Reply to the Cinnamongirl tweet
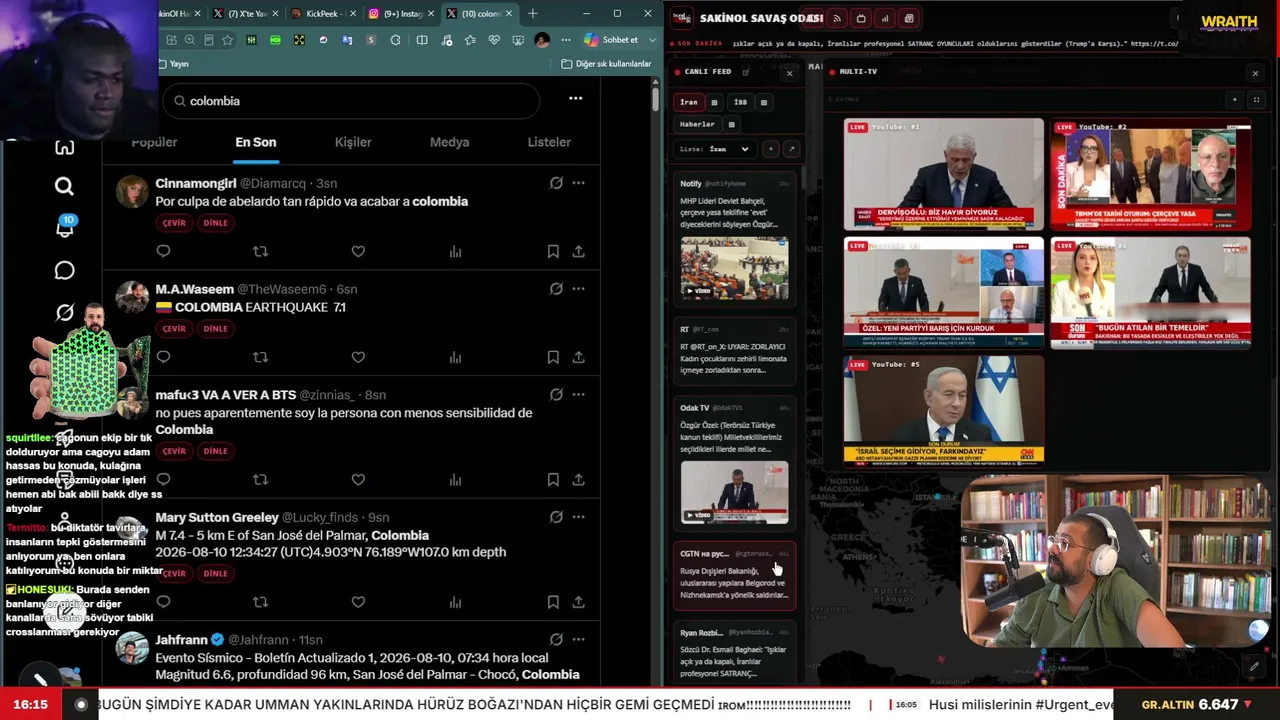1280x720 pixels. click(x=163, y=252)
